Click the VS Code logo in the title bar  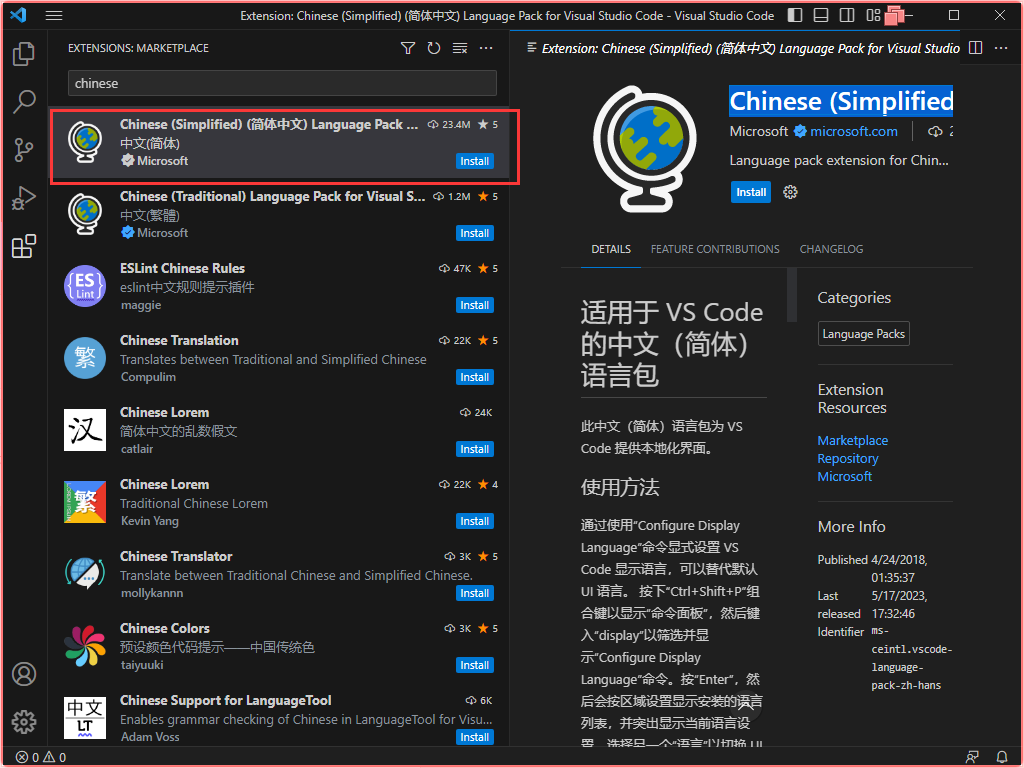coord(18,15)
